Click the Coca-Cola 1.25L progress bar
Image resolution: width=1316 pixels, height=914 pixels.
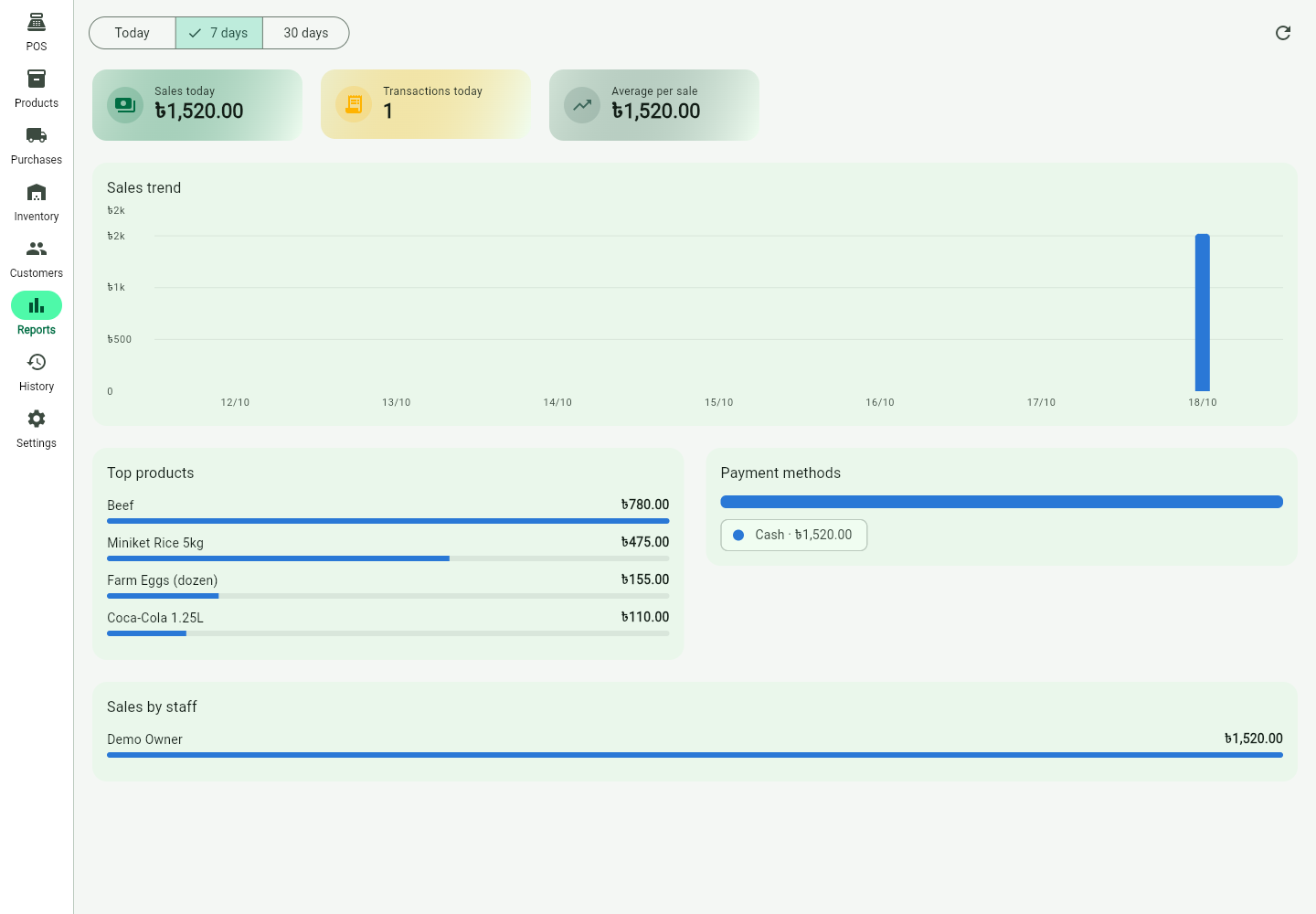[388, 633]
